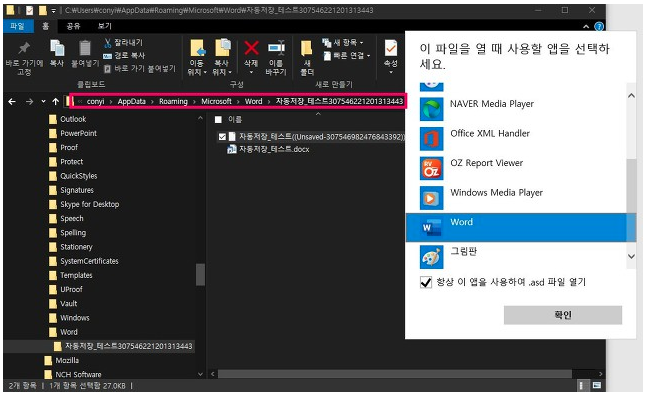Click the Paste shortcut (바로 가기 붙여넣기) command
Screen dimensions: 651x394
(140, 68)
